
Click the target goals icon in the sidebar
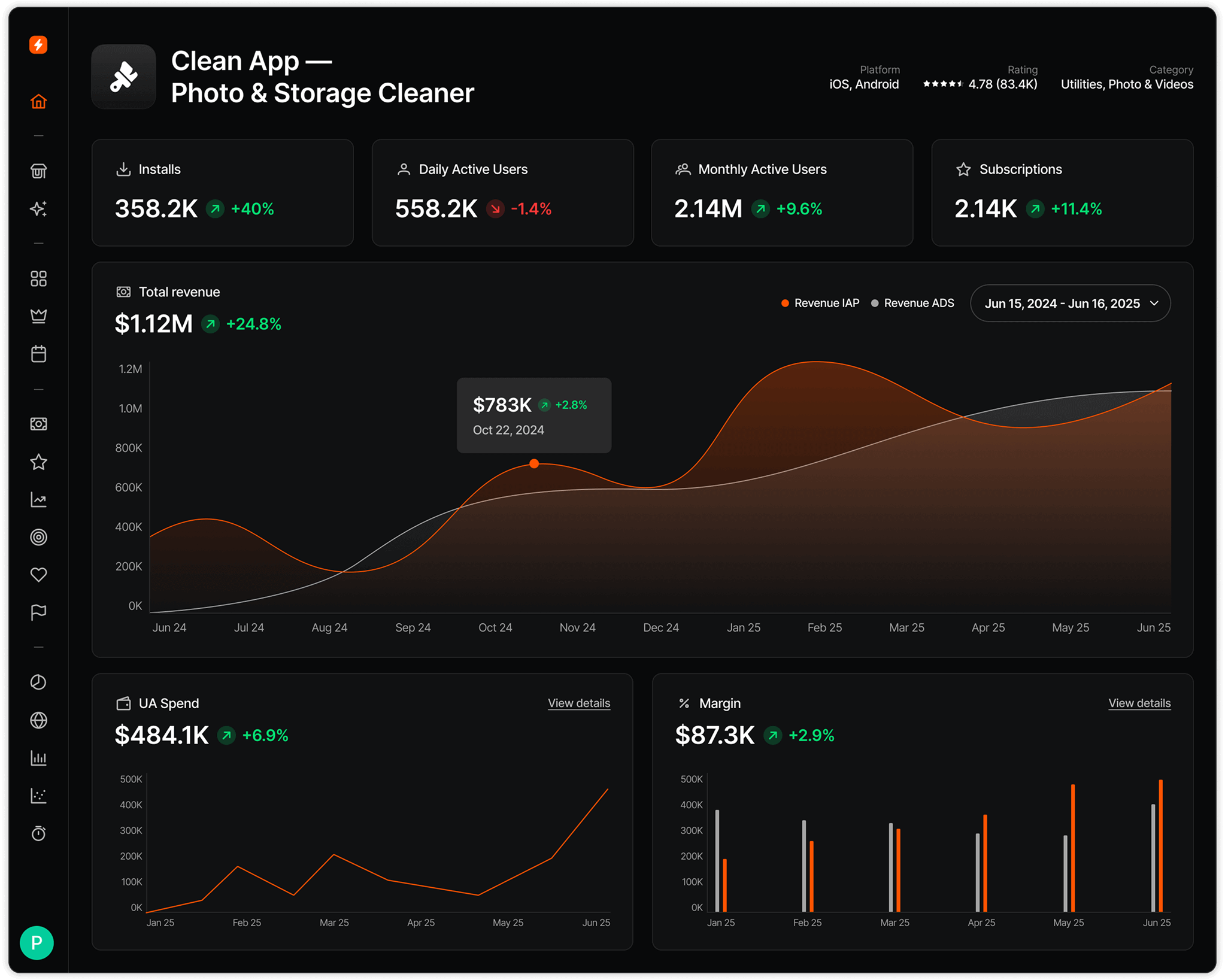pos(38,537)
